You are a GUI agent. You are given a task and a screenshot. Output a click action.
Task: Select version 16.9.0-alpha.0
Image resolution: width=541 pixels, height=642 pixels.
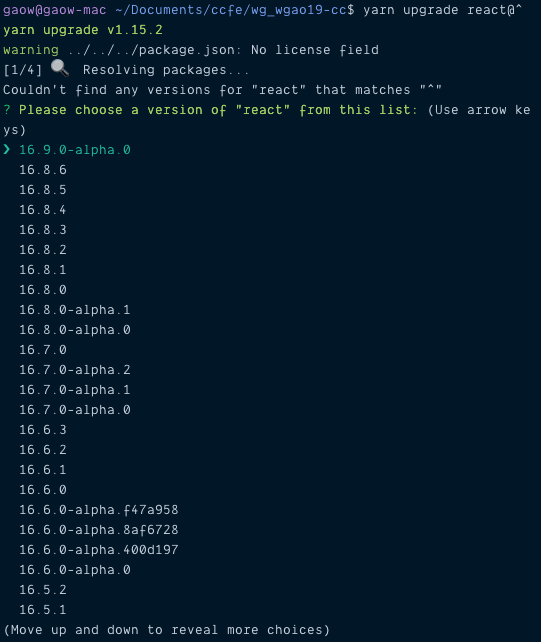click(75, 150)
